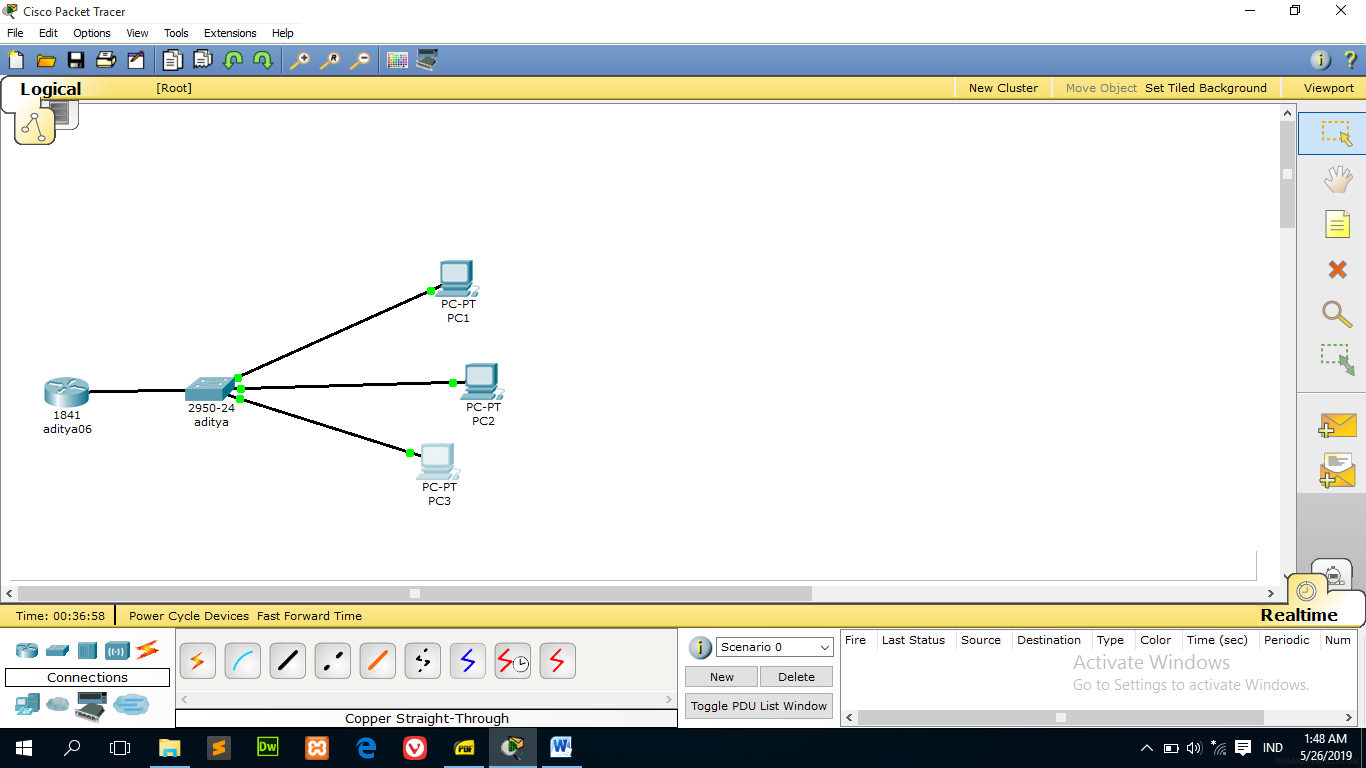The width and height of the screenshot is (1366, 768).
Task: Click the Delete scenario button
Action: [796, 677]
